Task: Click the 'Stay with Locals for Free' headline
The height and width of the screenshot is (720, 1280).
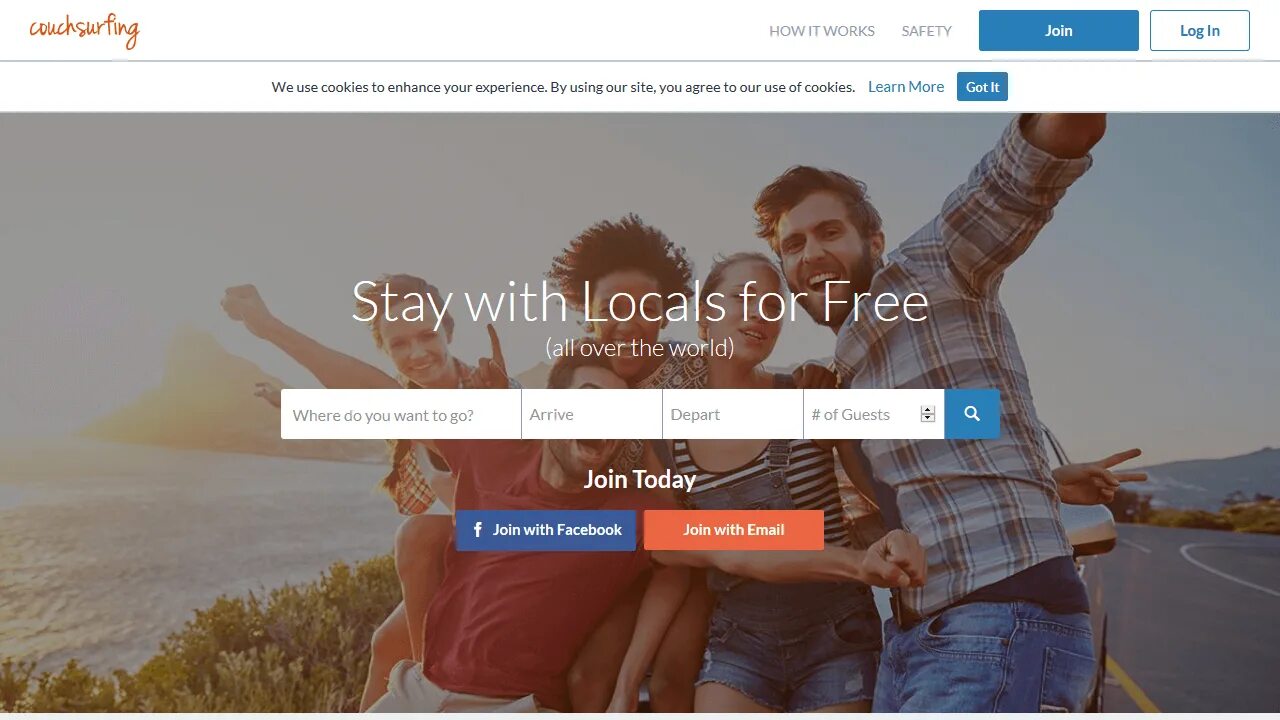Action: click(640, 301)
